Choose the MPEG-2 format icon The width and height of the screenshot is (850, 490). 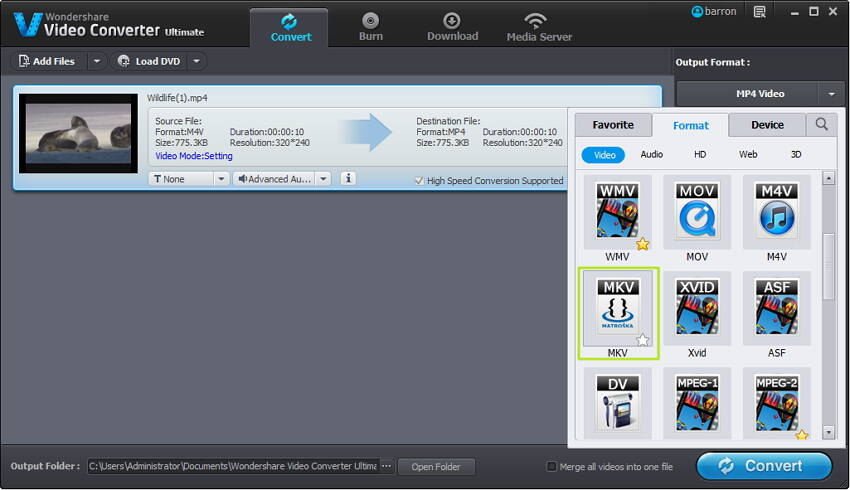tap(777, 403)
